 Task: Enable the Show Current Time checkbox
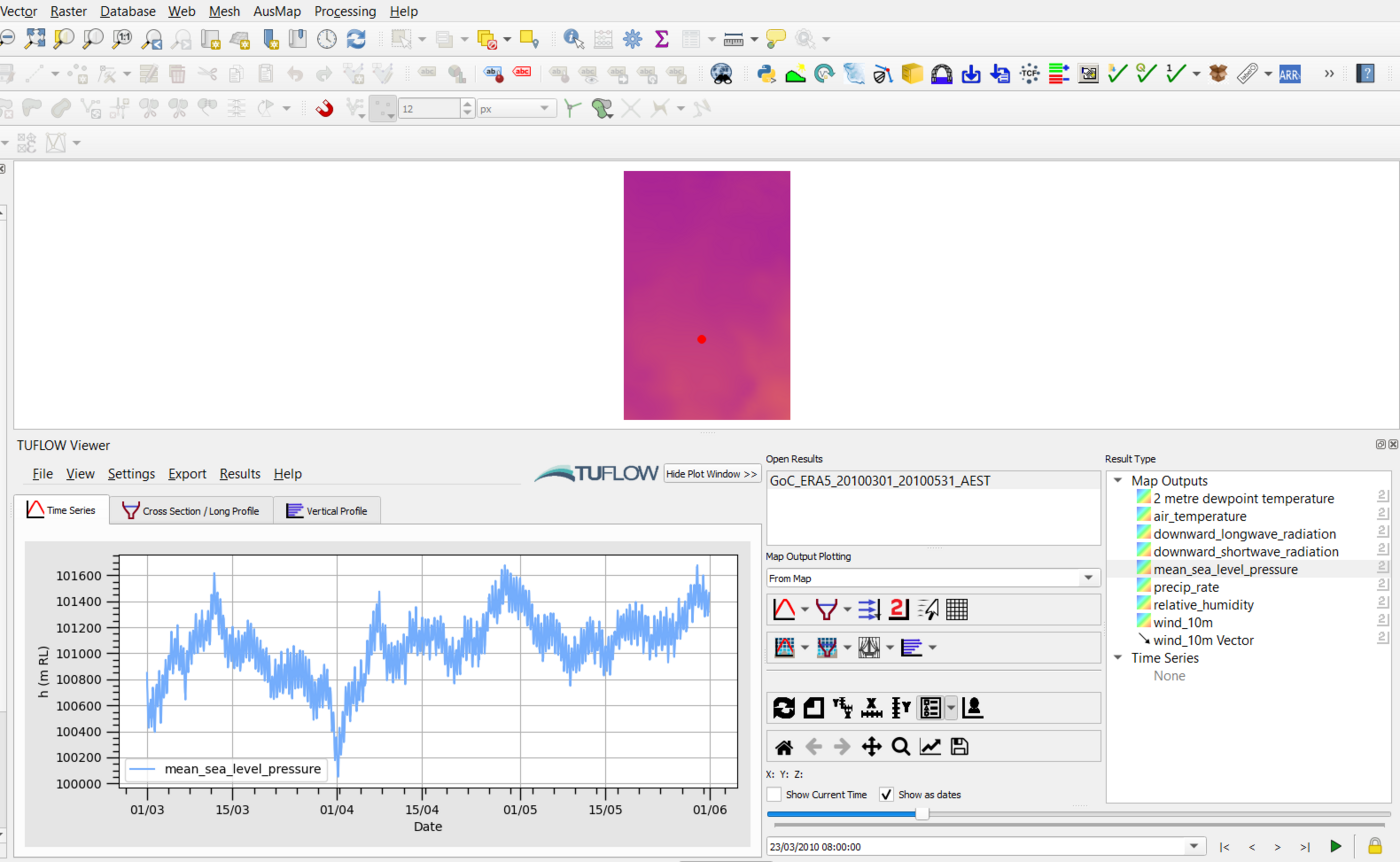click(774, 795)
